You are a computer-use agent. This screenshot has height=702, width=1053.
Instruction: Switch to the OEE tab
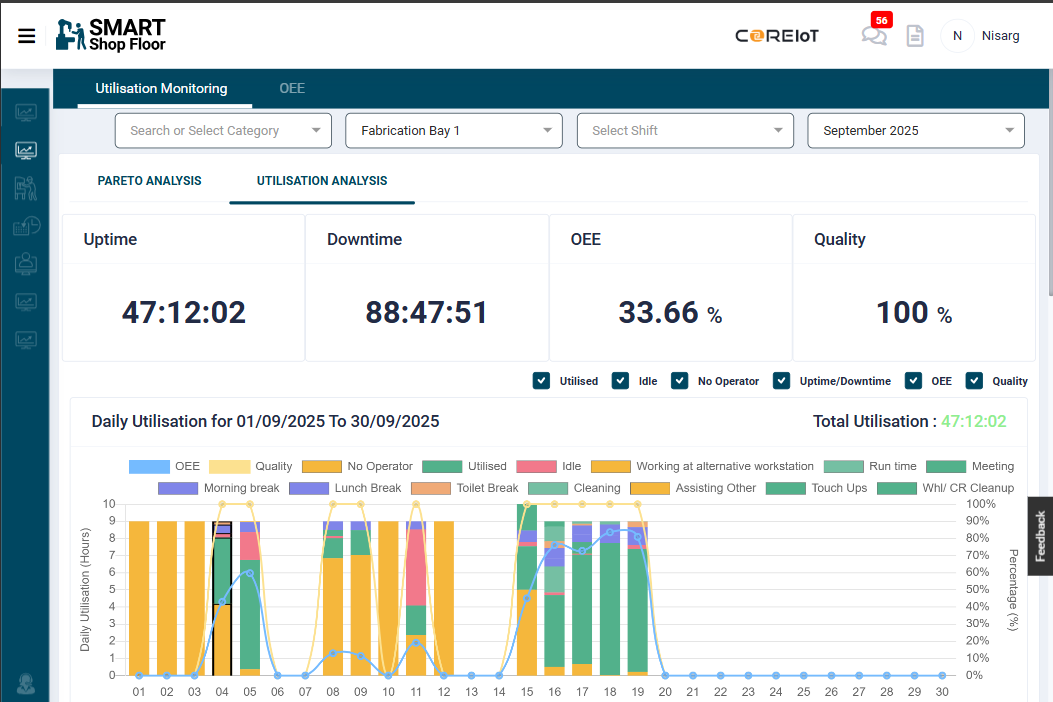[292, 88]
